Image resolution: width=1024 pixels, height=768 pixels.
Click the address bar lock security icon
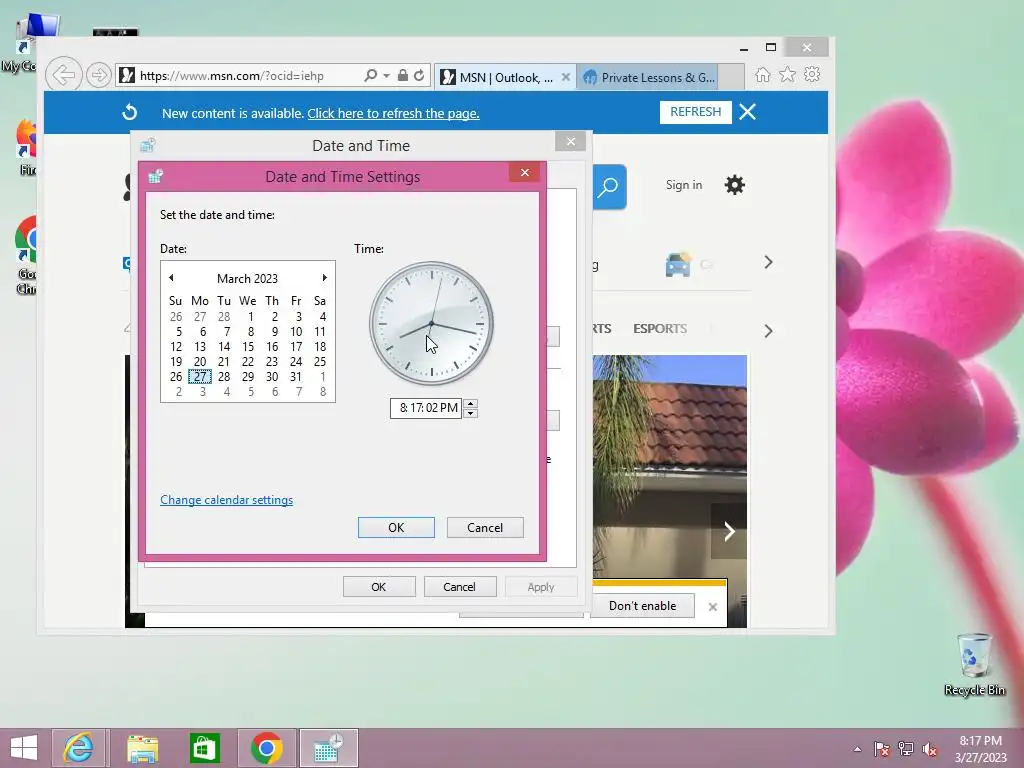click(x=403, y=76)
